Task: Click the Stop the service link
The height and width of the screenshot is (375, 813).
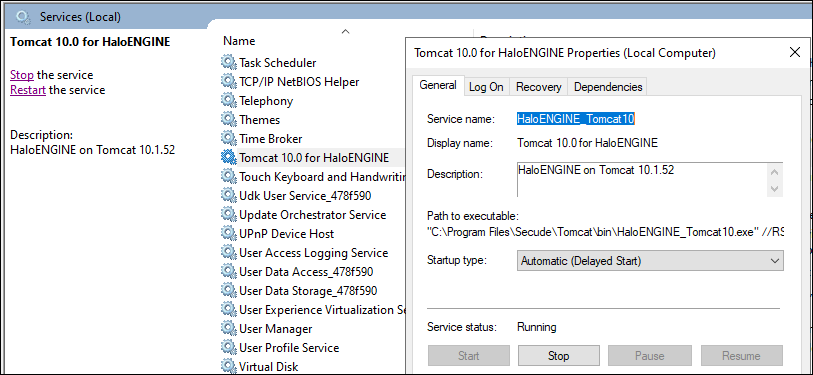Action: 22,75
